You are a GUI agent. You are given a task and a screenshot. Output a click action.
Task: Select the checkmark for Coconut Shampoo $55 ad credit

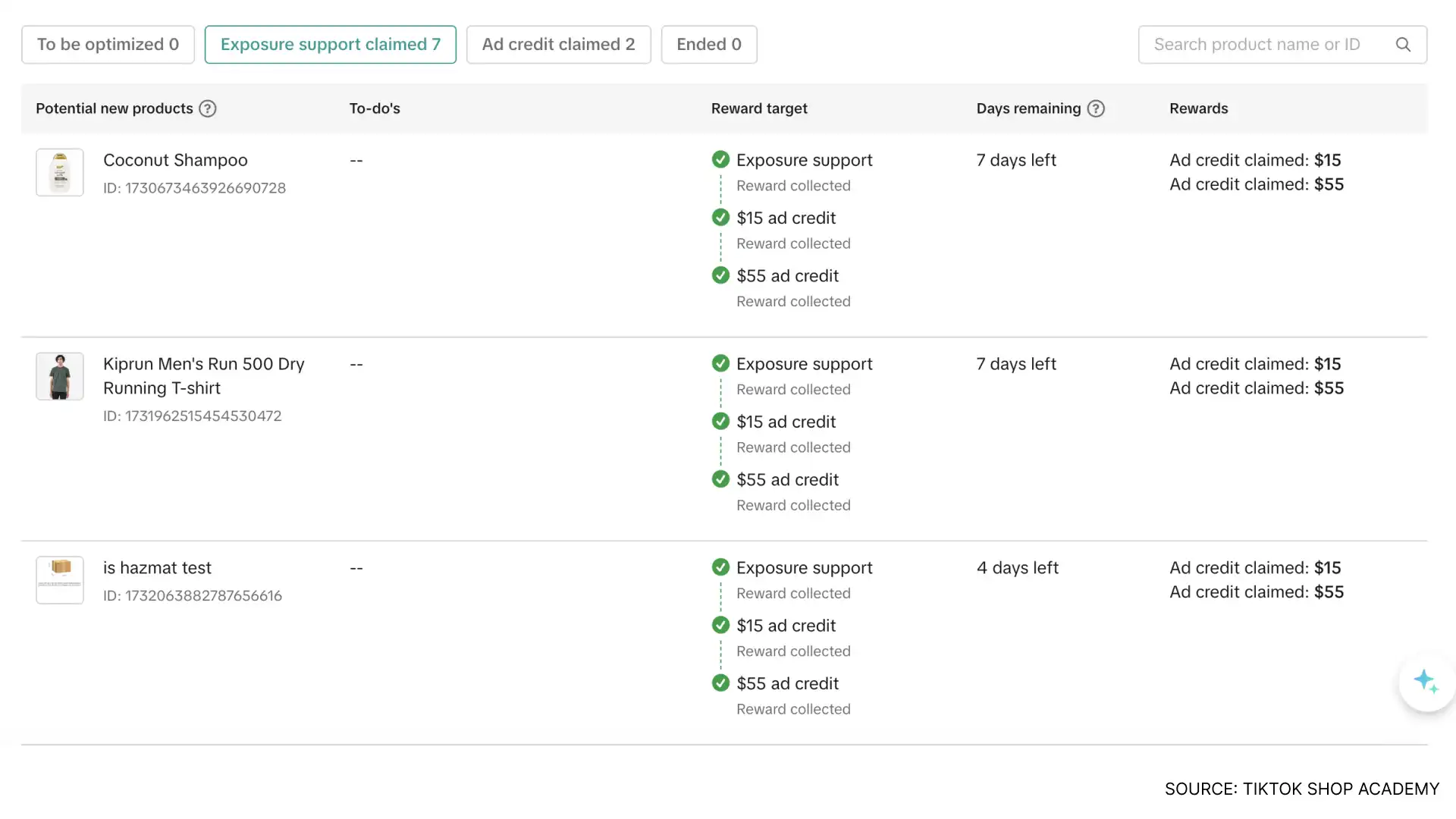pos(720,275)
